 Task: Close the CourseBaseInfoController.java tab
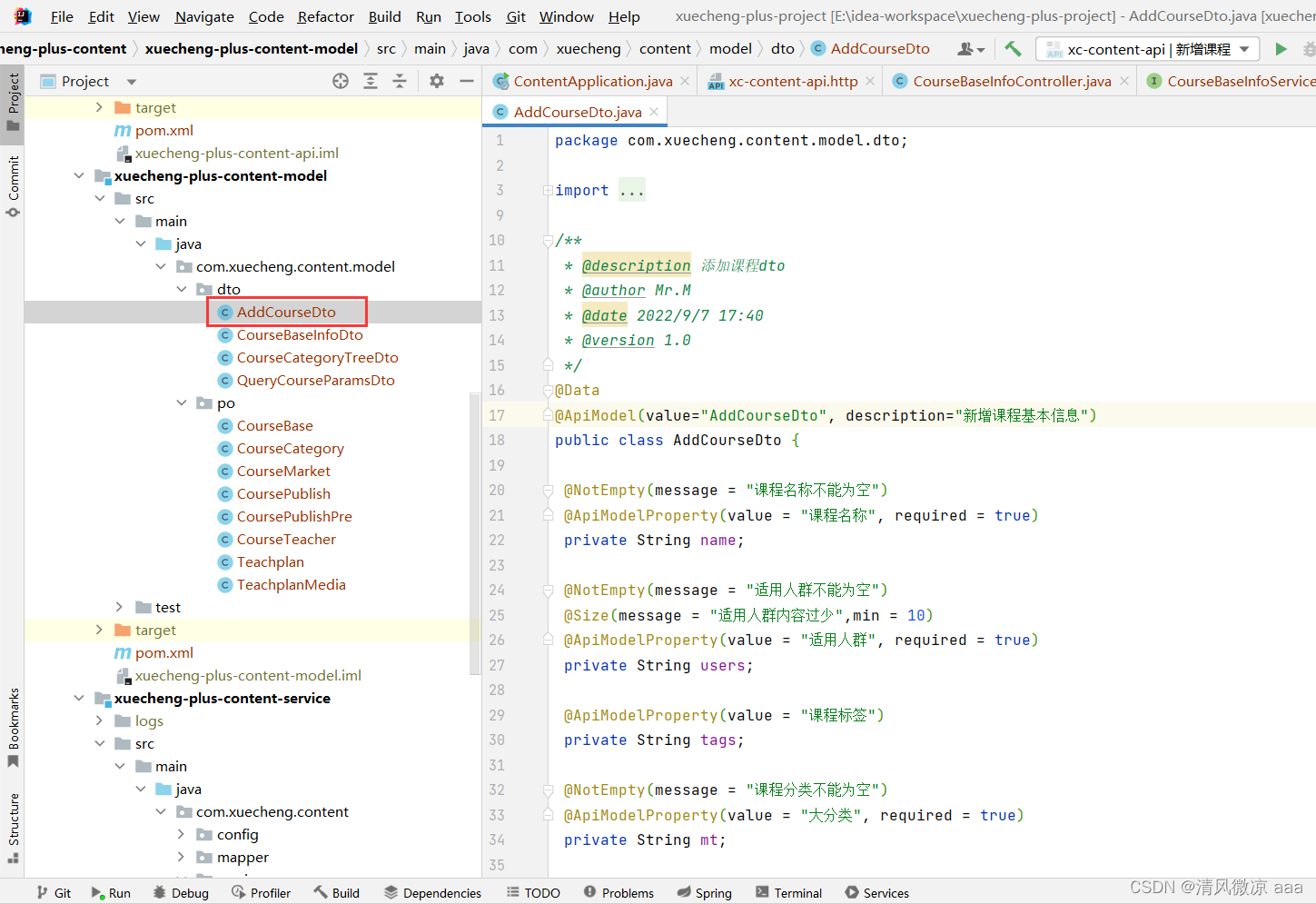(x=1124, y=81)
